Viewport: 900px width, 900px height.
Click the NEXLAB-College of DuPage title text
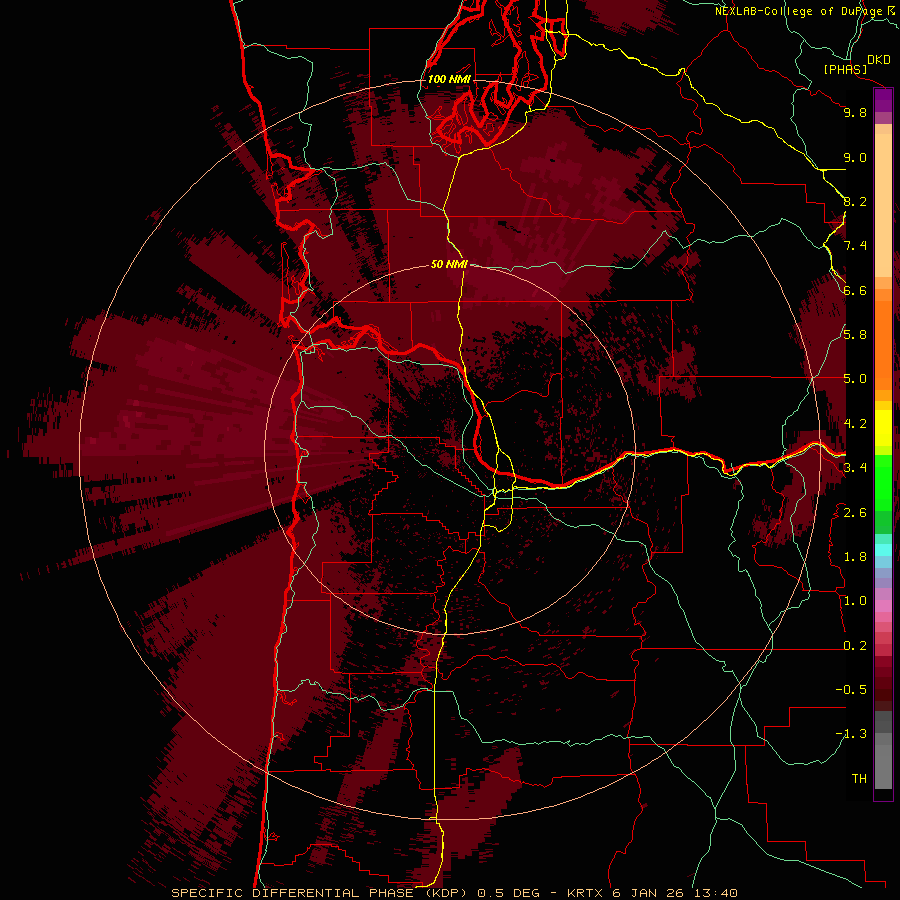click(798, 11)
